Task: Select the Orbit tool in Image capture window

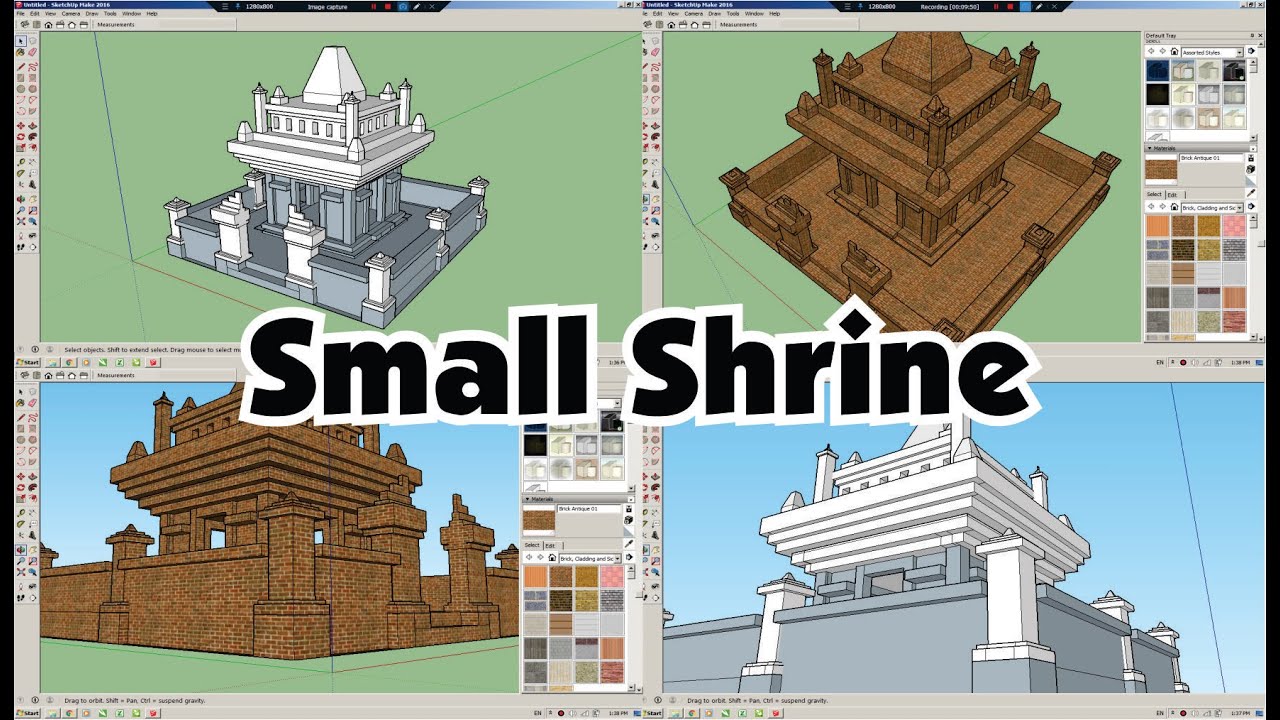Action: (21, 199)
